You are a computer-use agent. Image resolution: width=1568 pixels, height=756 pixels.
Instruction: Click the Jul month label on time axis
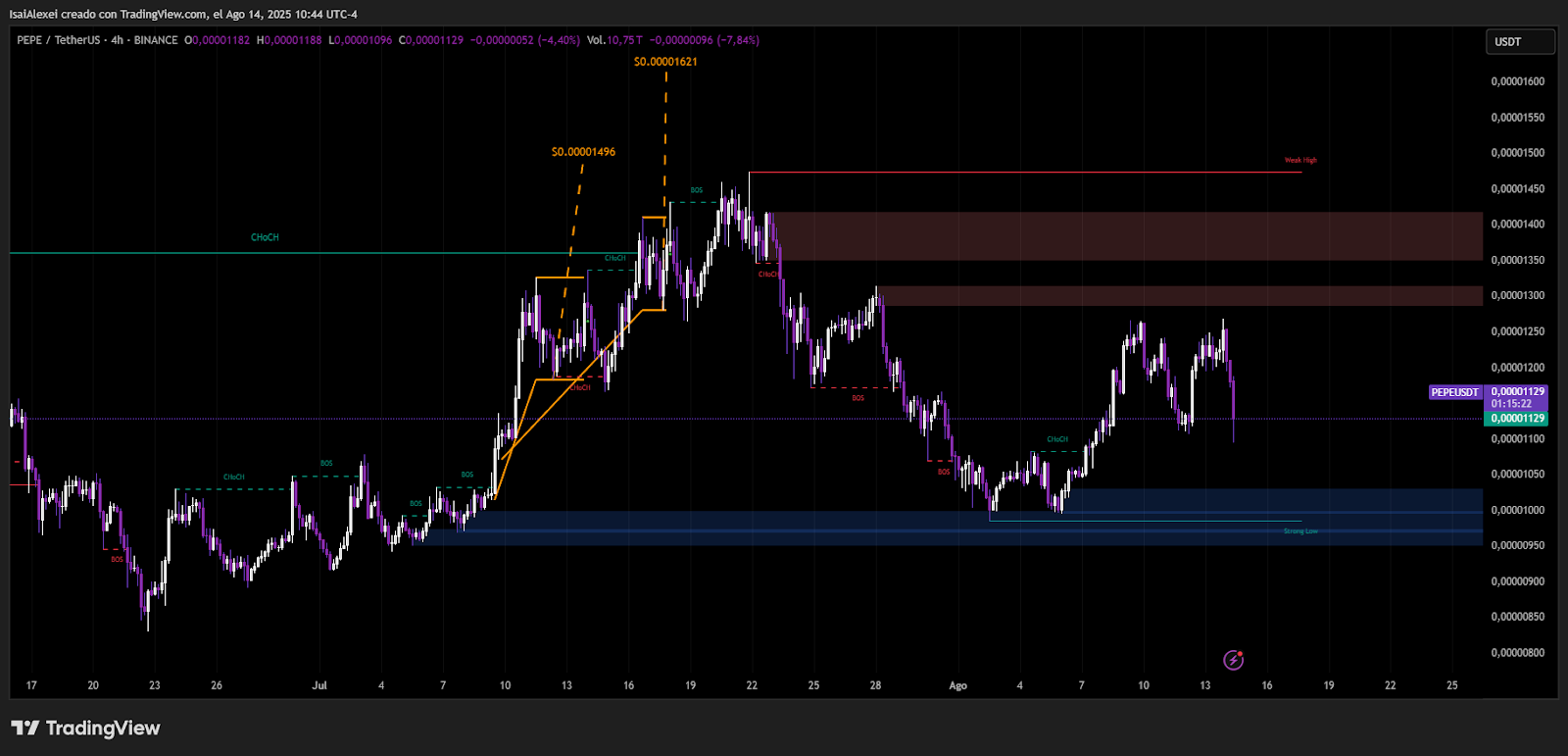(x=319, y=685)
